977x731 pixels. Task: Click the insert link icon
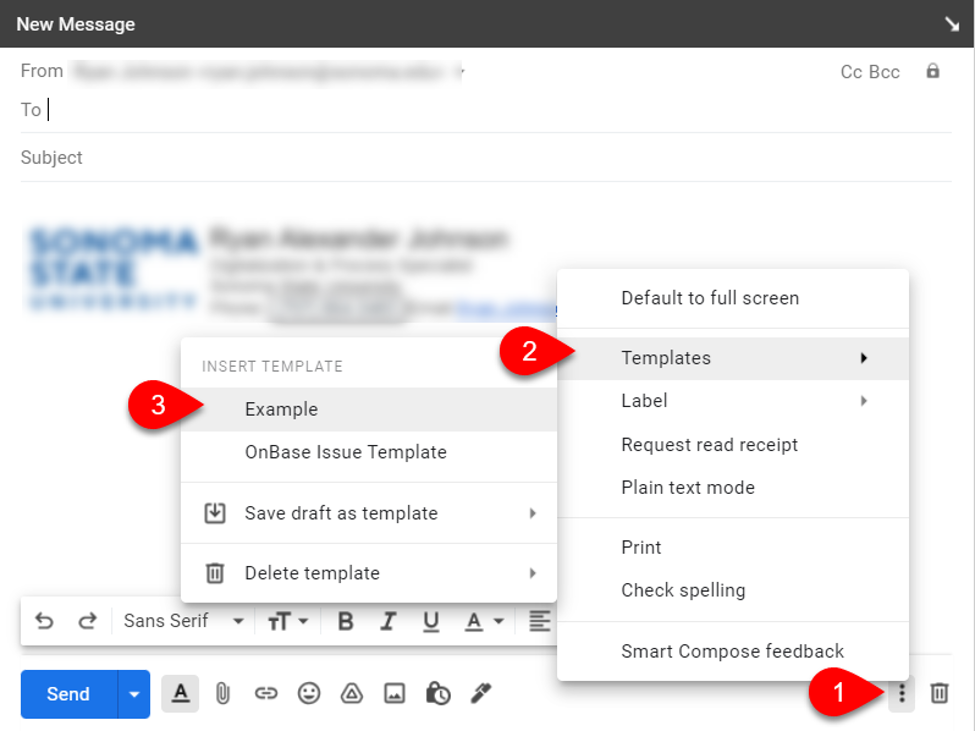[266, 693]
